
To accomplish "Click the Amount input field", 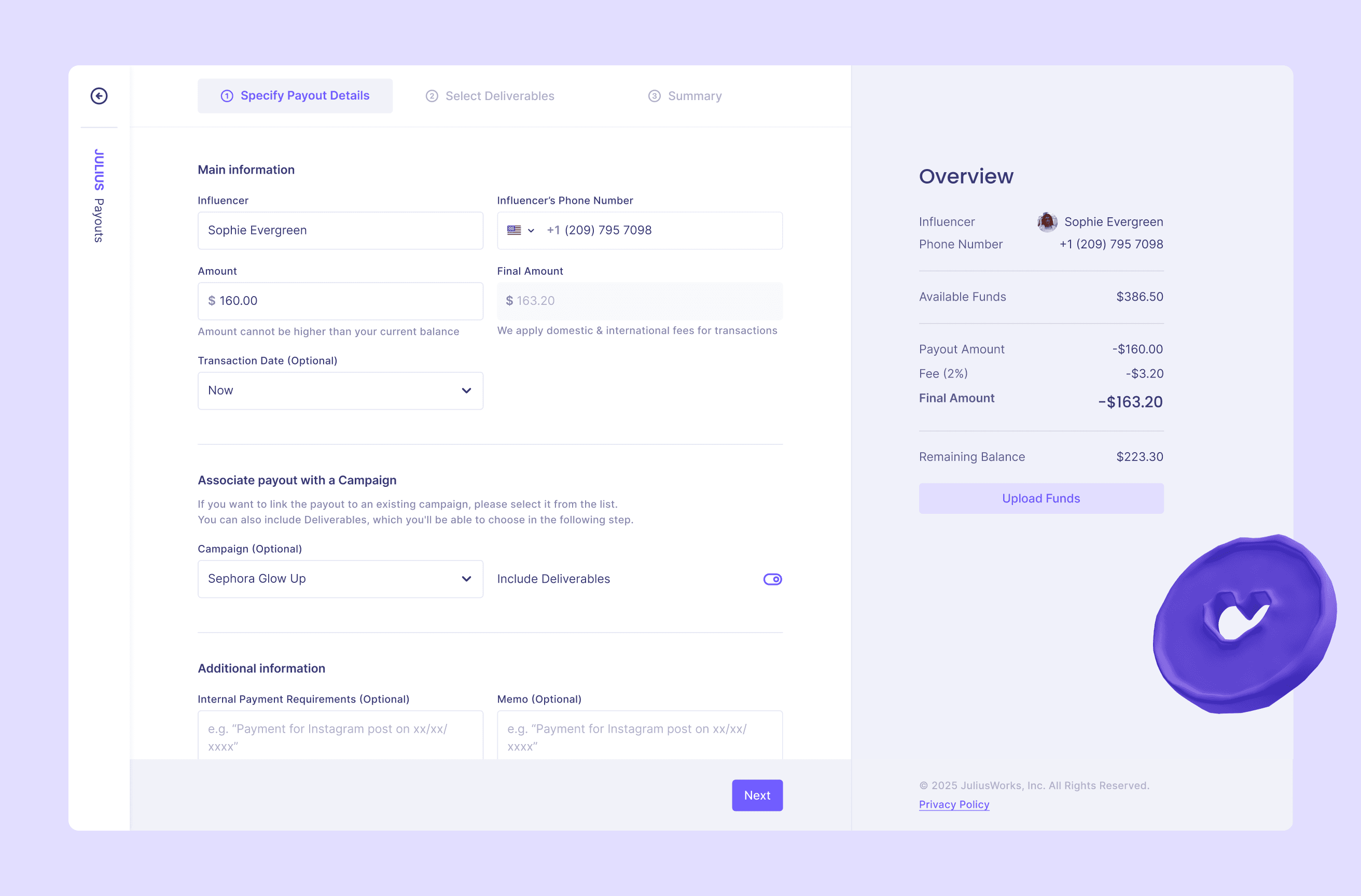I will [x=340, y=301].
